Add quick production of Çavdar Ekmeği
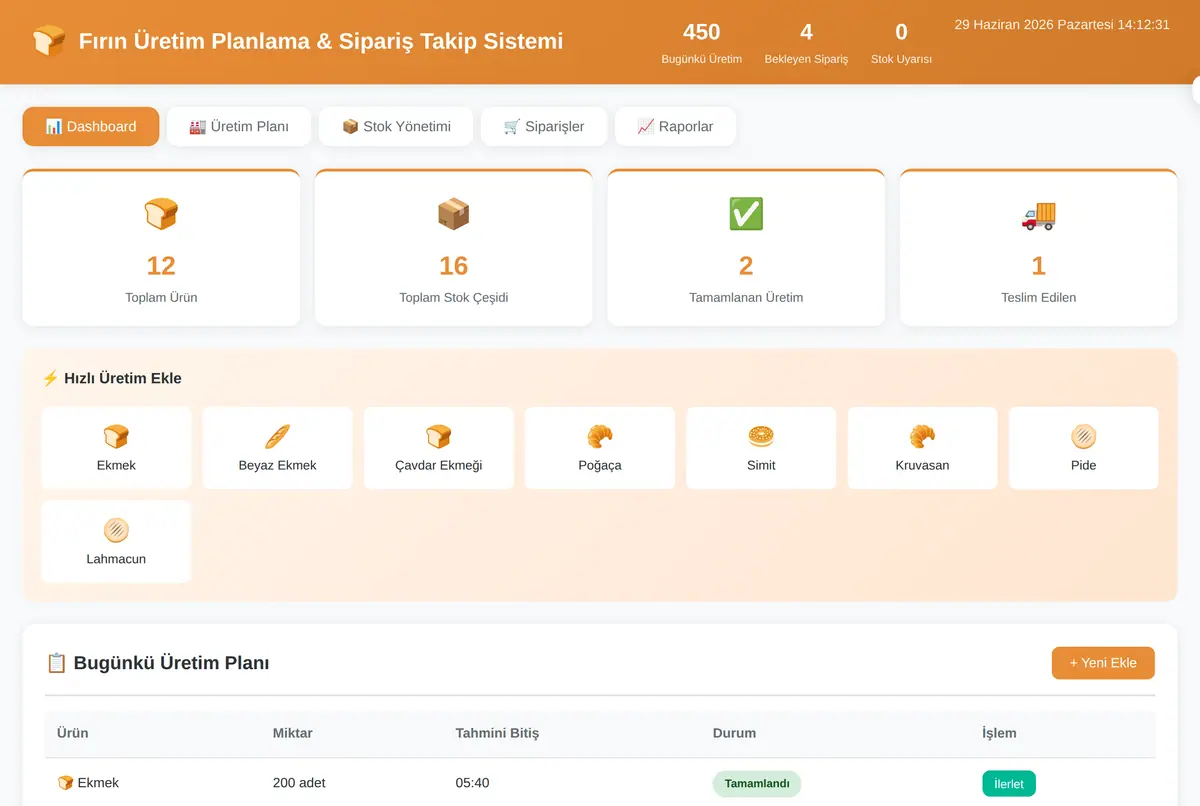 tap(439, 448)
